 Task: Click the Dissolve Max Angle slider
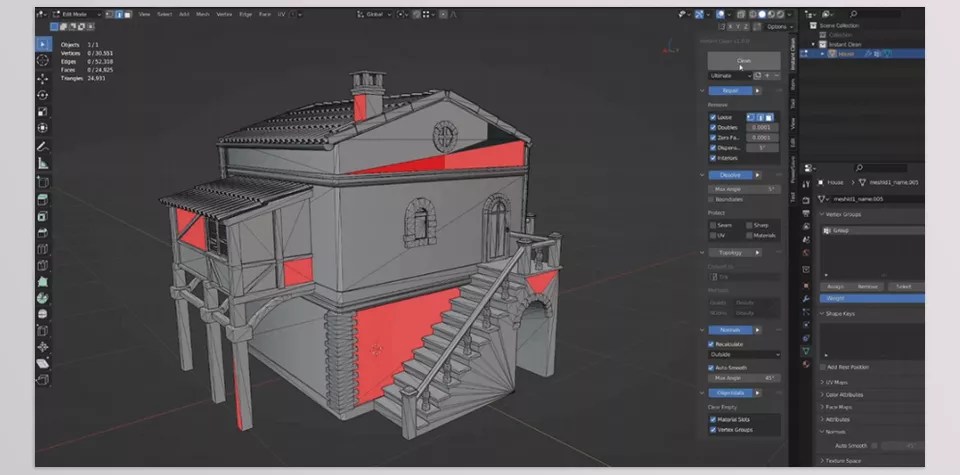744,189
